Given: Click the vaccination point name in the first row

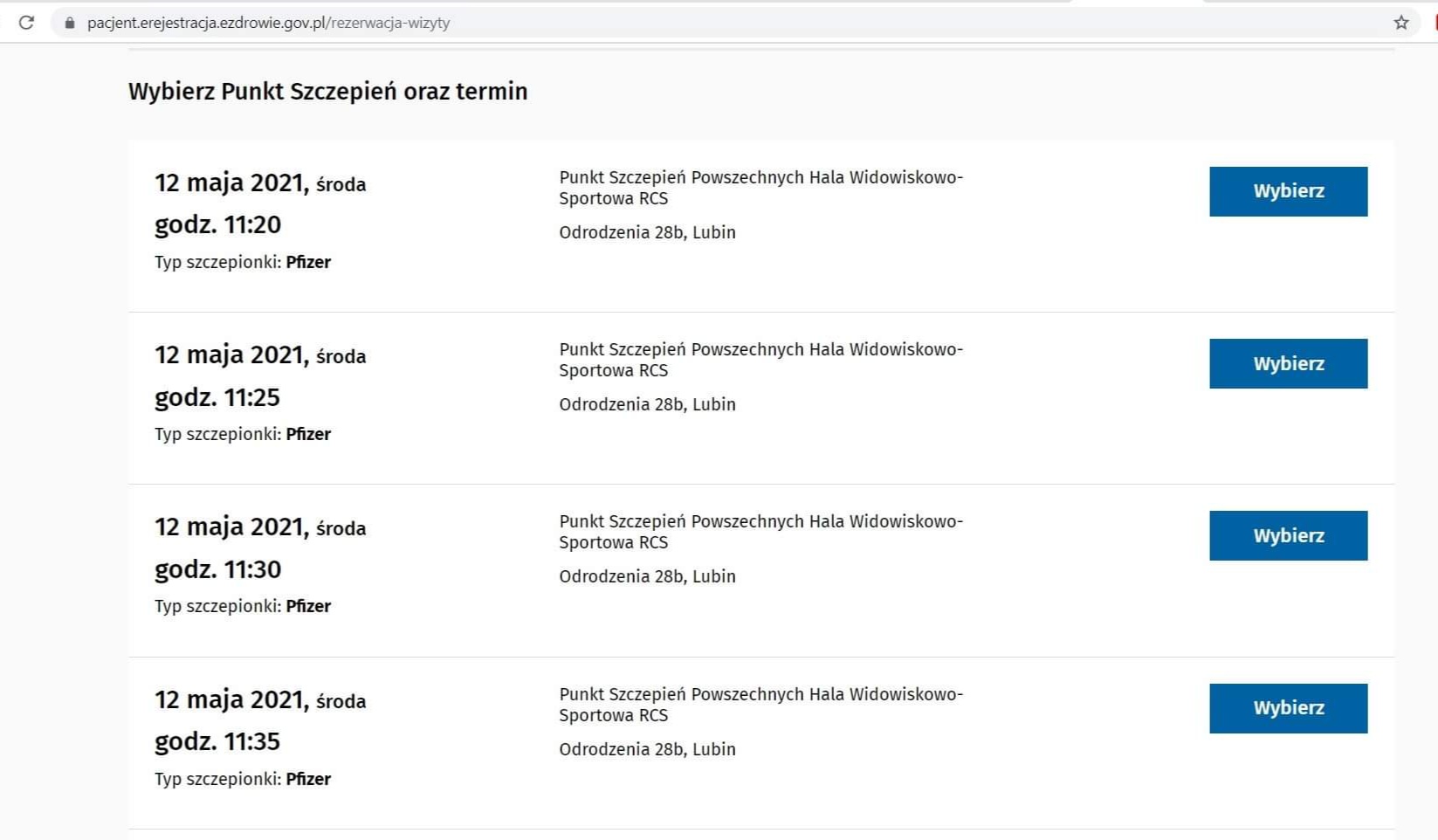Looking at the screenshot, I should pyautogui.click(x=760, y=188).
